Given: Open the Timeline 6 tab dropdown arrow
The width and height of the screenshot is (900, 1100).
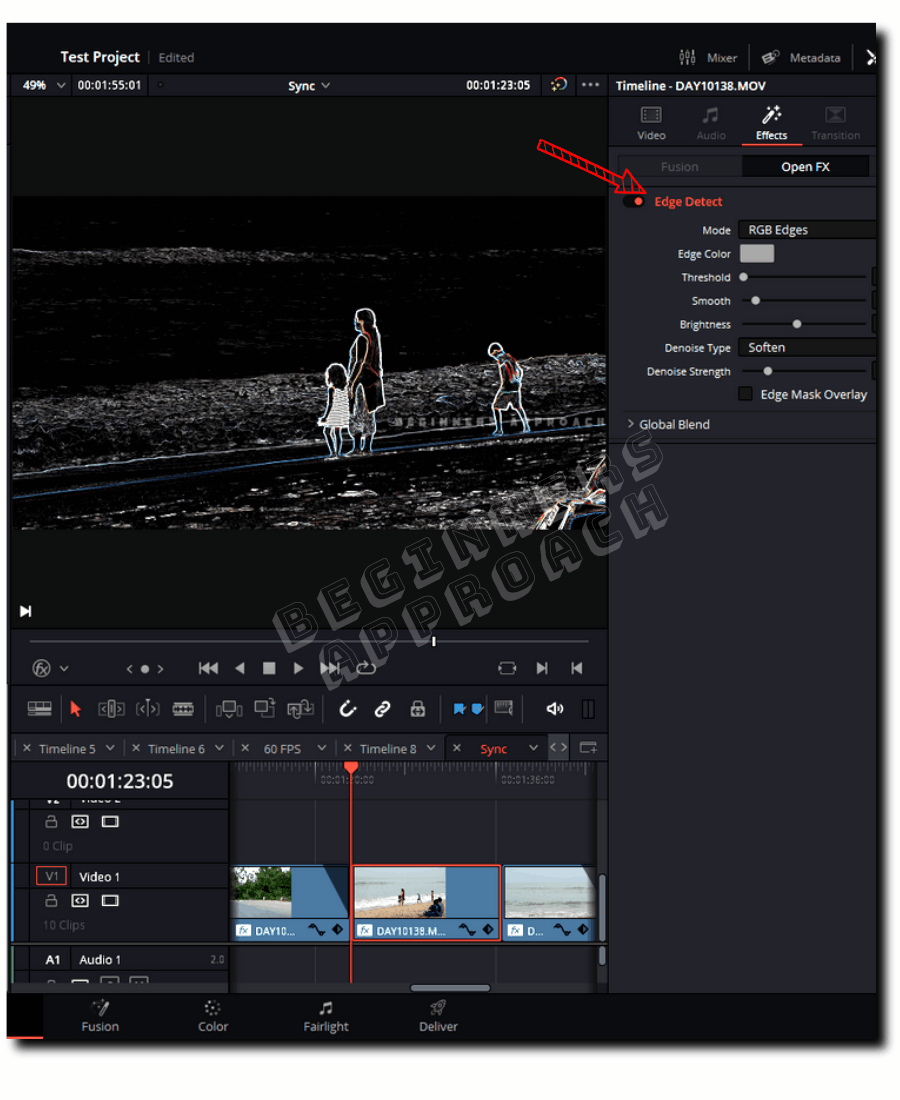Looking at the screenshot, I should 220,749.
